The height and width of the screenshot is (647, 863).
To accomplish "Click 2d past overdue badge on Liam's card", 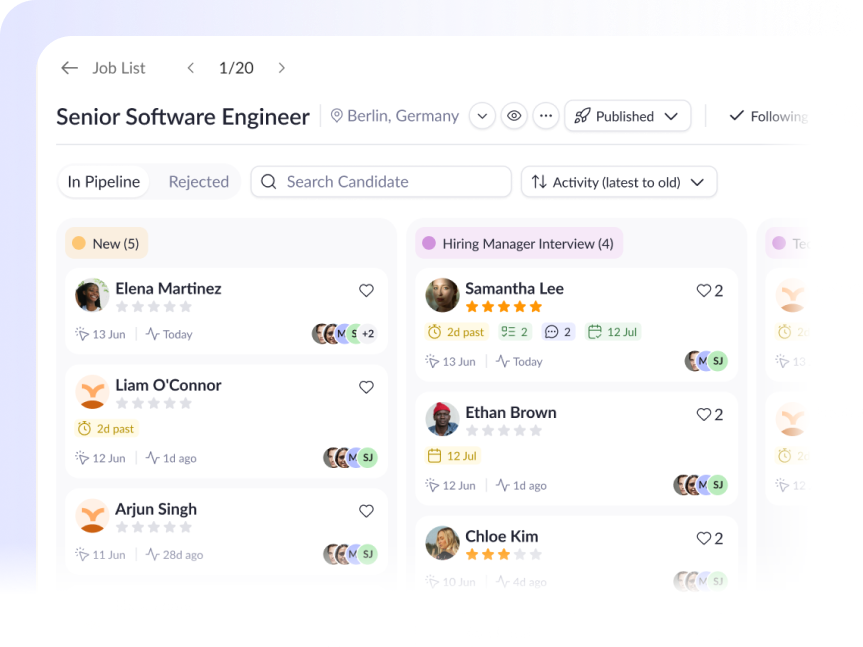I will tap(106, 429).
